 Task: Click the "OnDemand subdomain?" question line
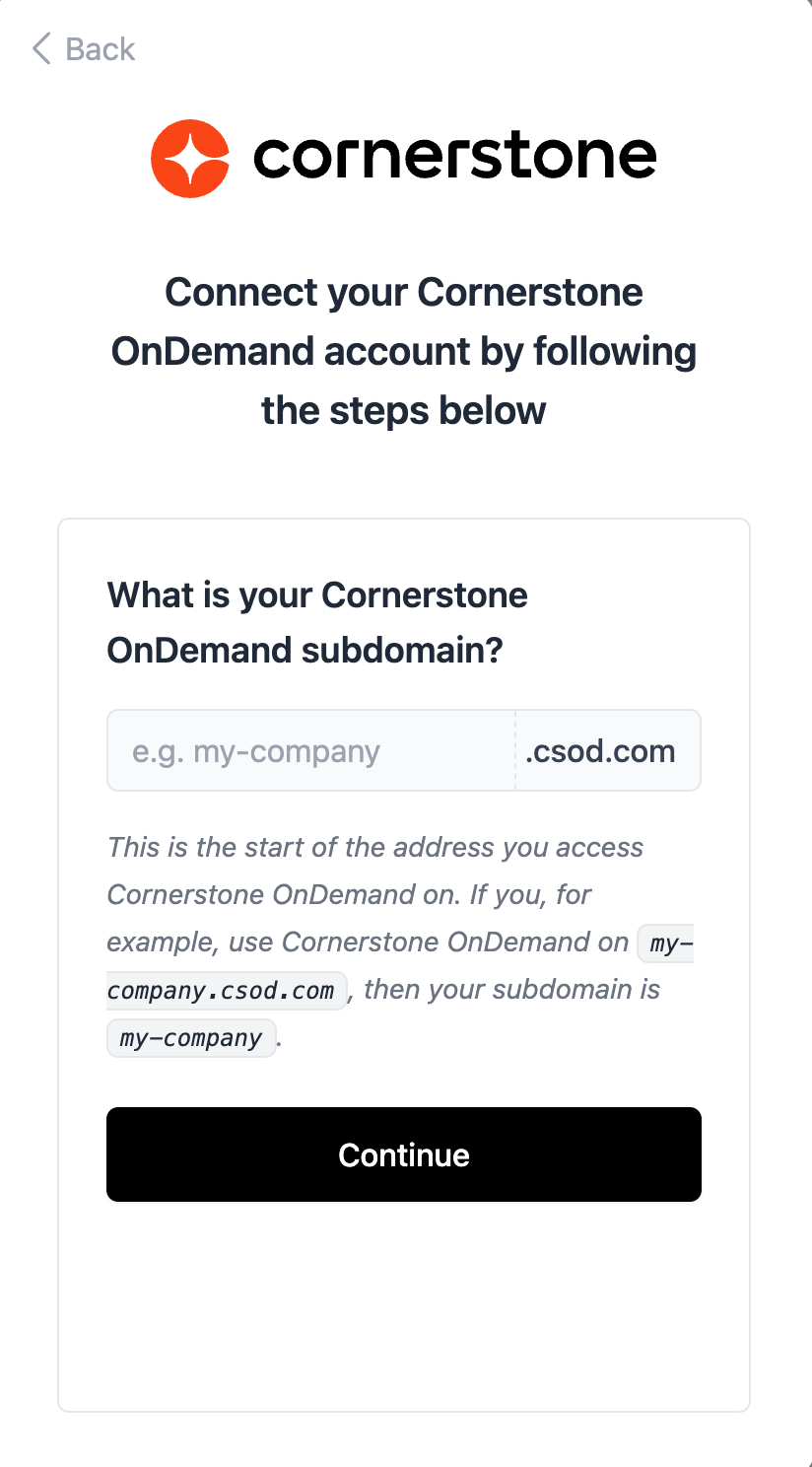point(304,651)
